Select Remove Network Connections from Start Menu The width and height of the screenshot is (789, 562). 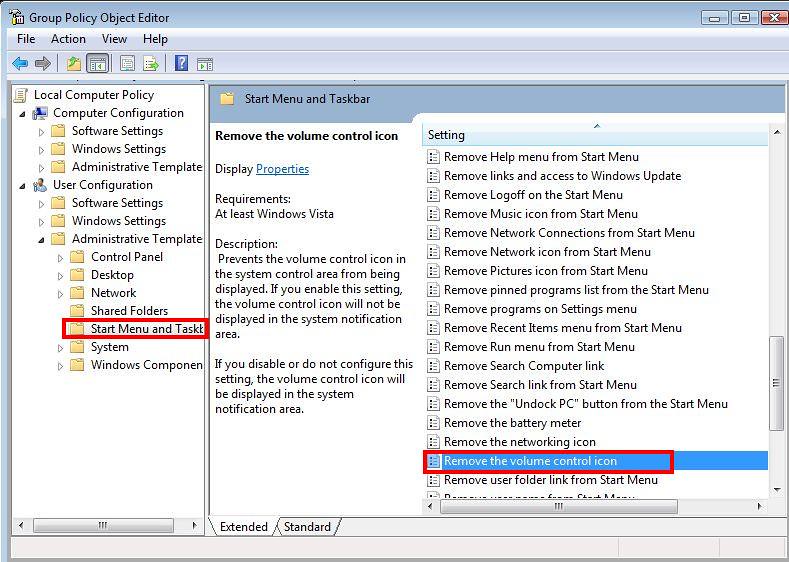(569, 233)
